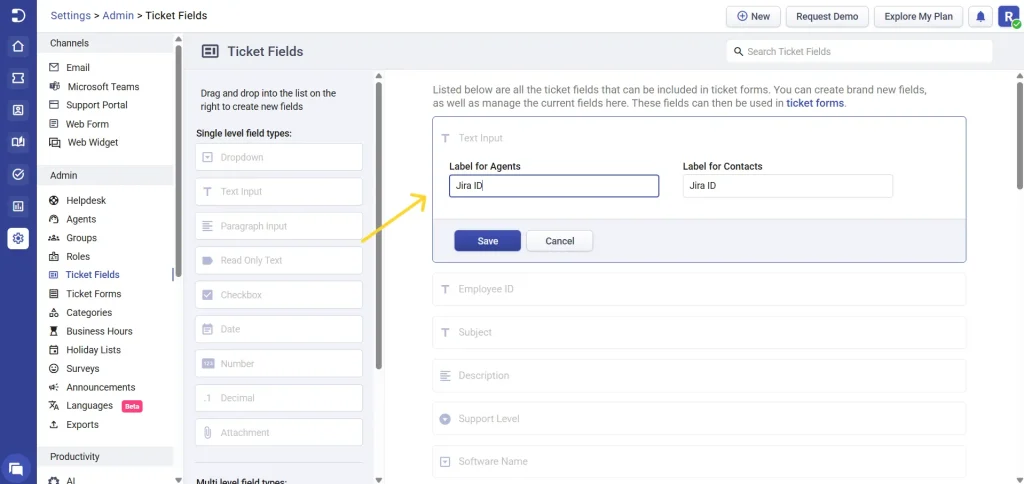Image resolution: width=1024 pixels, height=484 pixels.
Task: Select the Attachment field type
Action: click(x=278, y=432)
